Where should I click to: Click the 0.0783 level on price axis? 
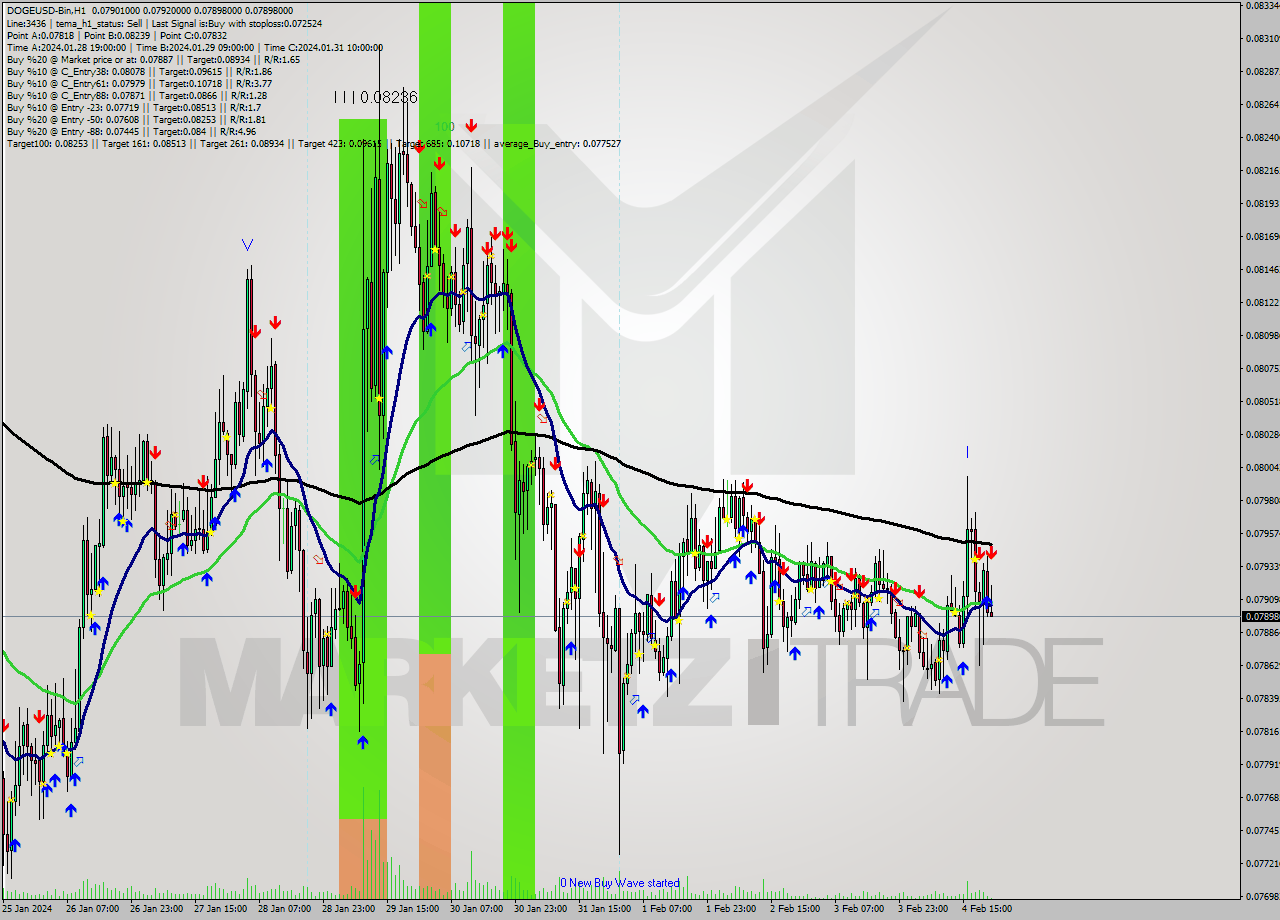1263,698
